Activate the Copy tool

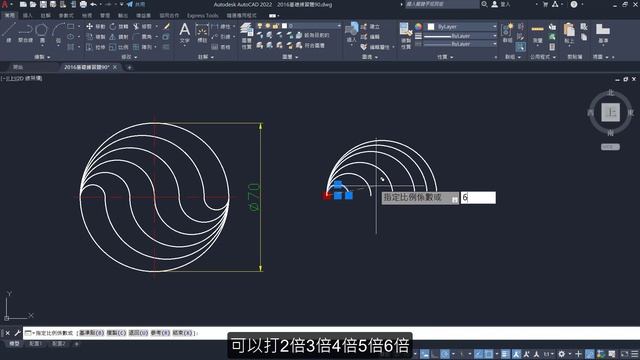[x=96, y=37]
